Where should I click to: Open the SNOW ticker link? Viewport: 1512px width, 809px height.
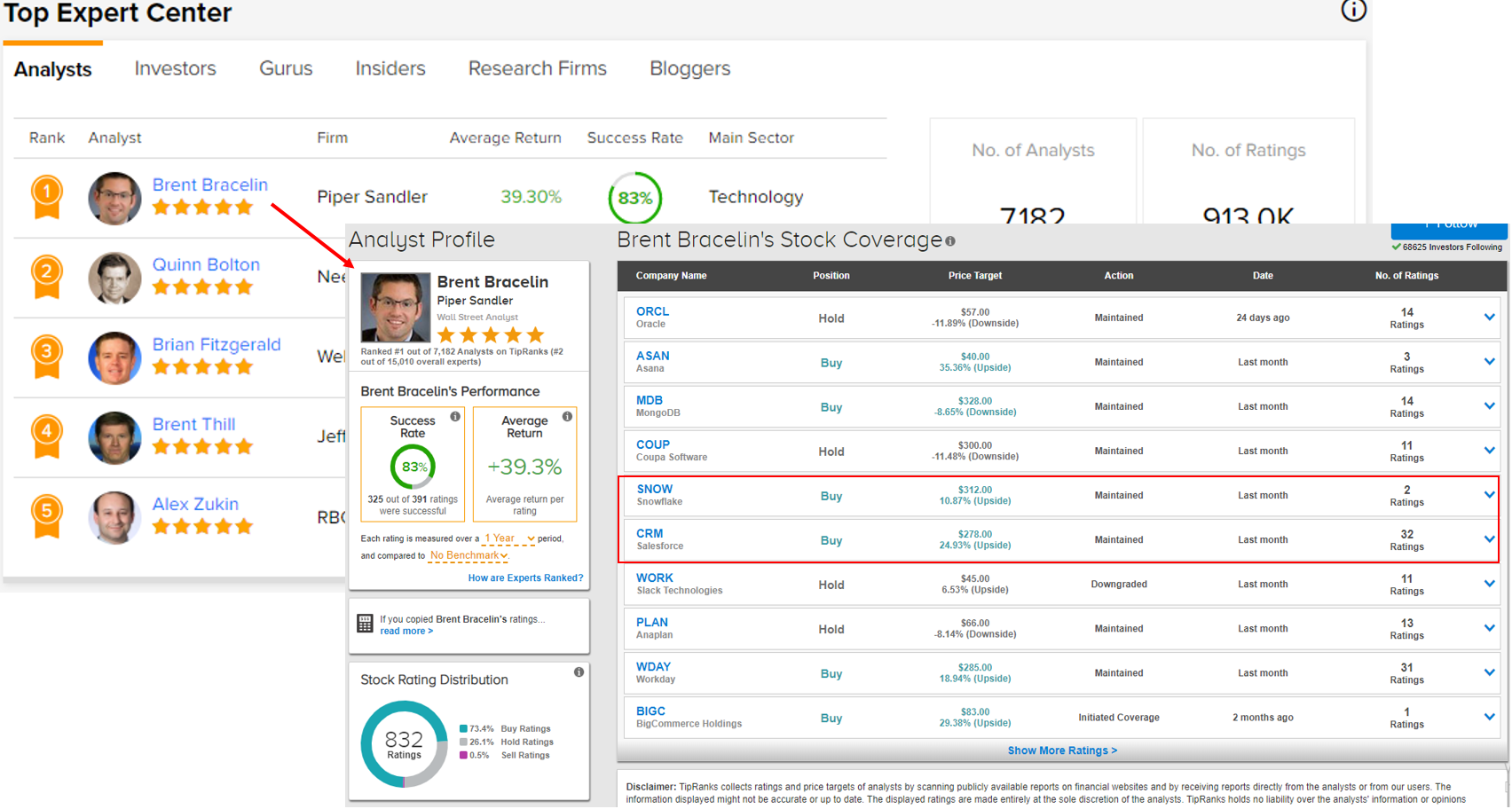click(x=654, y=489)
